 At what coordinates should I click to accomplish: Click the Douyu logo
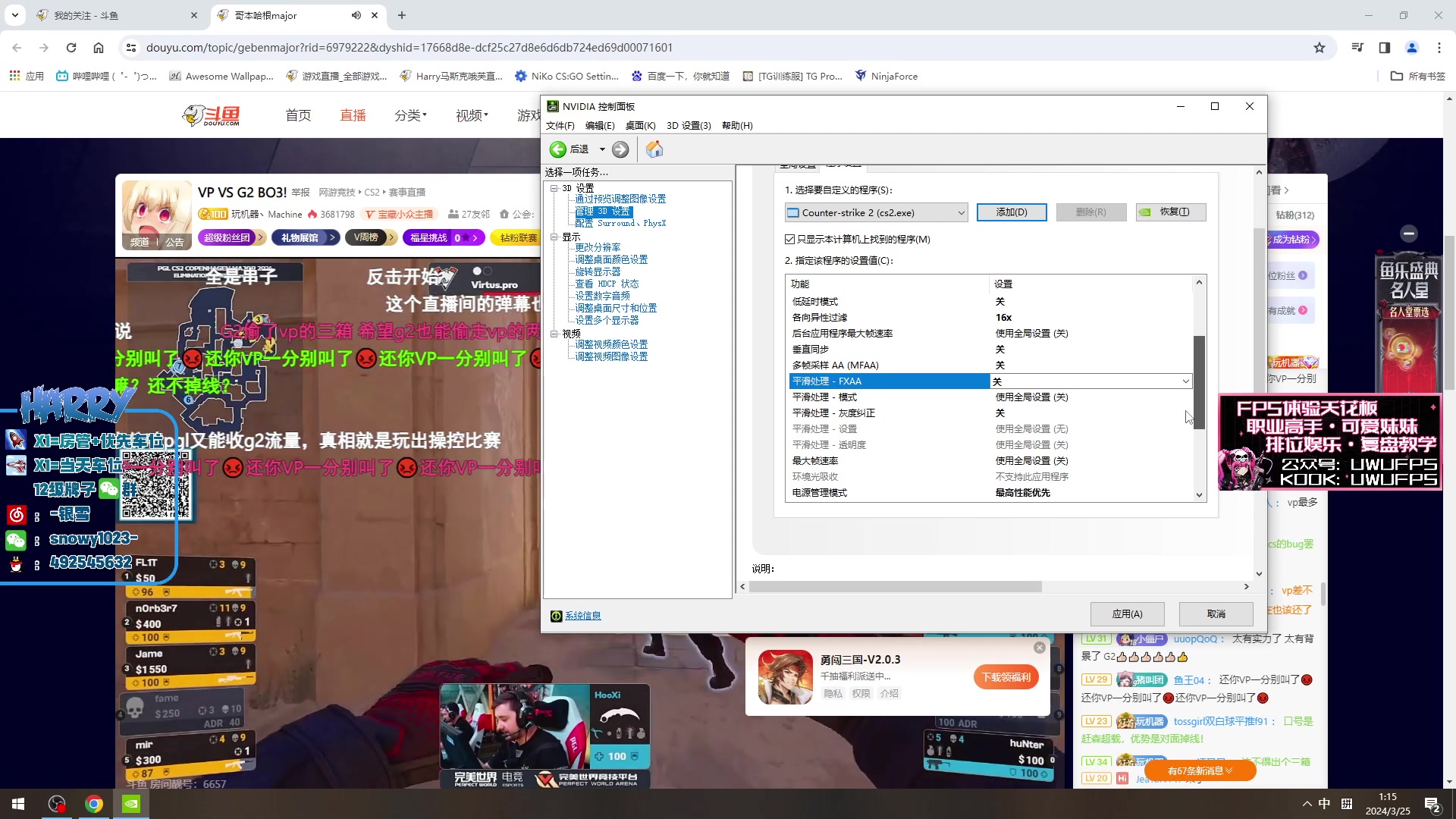pos(212,115)
